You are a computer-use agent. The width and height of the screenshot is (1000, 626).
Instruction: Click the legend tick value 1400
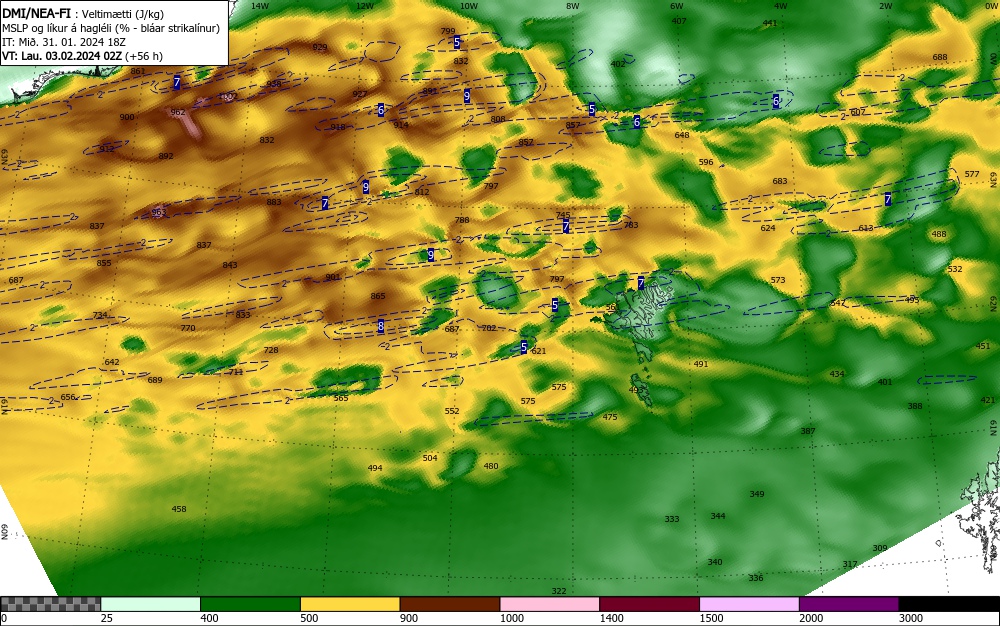612,618
